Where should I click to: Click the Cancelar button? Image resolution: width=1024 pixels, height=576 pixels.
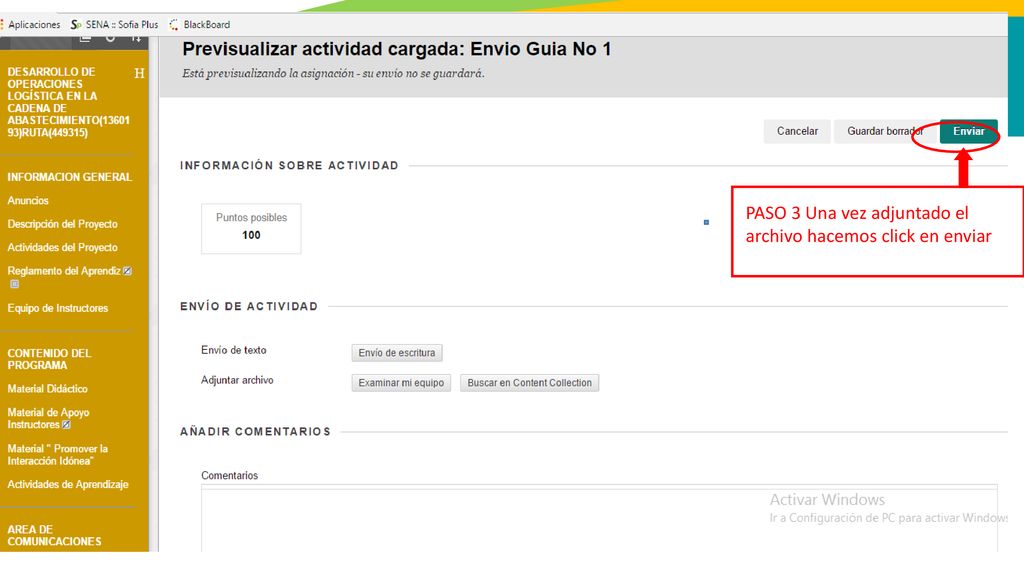[797, 131]
